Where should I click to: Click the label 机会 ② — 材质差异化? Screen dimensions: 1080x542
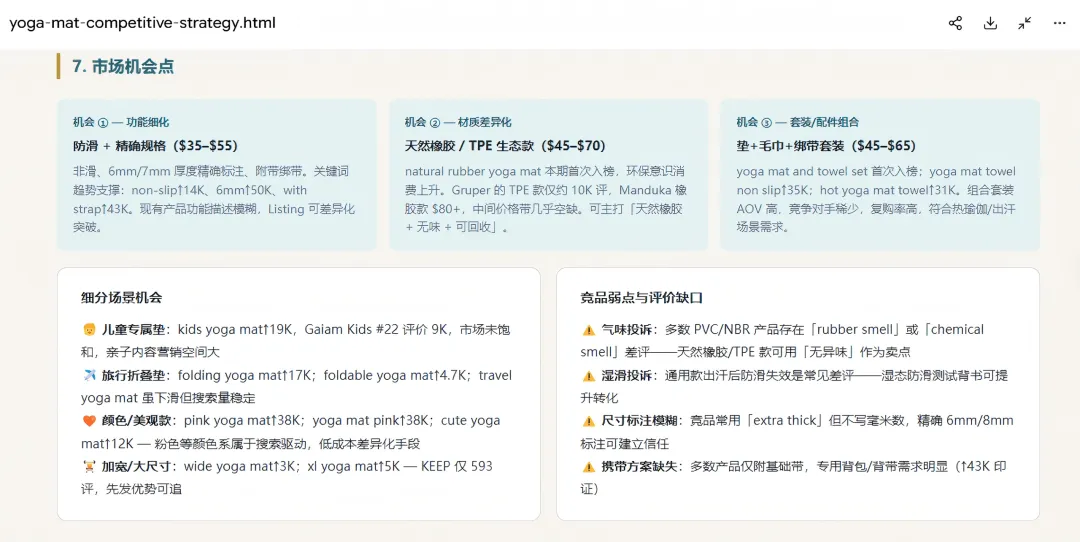[458, 122]
